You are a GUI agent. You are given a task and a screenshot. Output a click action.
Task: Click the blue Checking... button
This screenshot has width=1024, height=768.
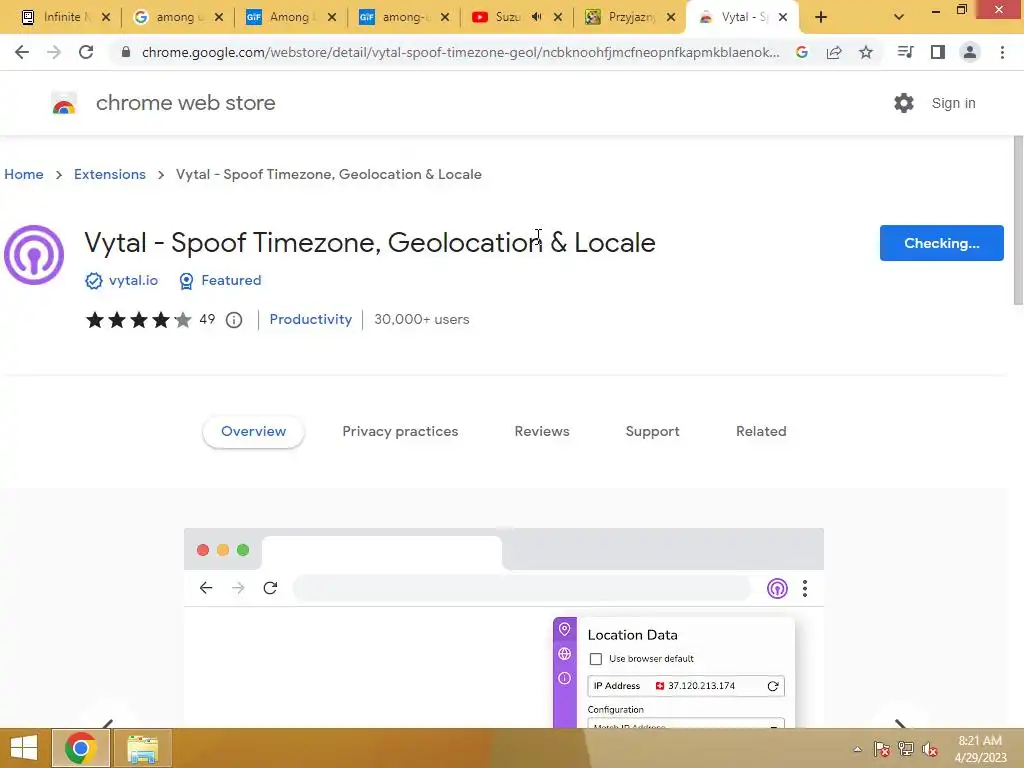point(942,243)
